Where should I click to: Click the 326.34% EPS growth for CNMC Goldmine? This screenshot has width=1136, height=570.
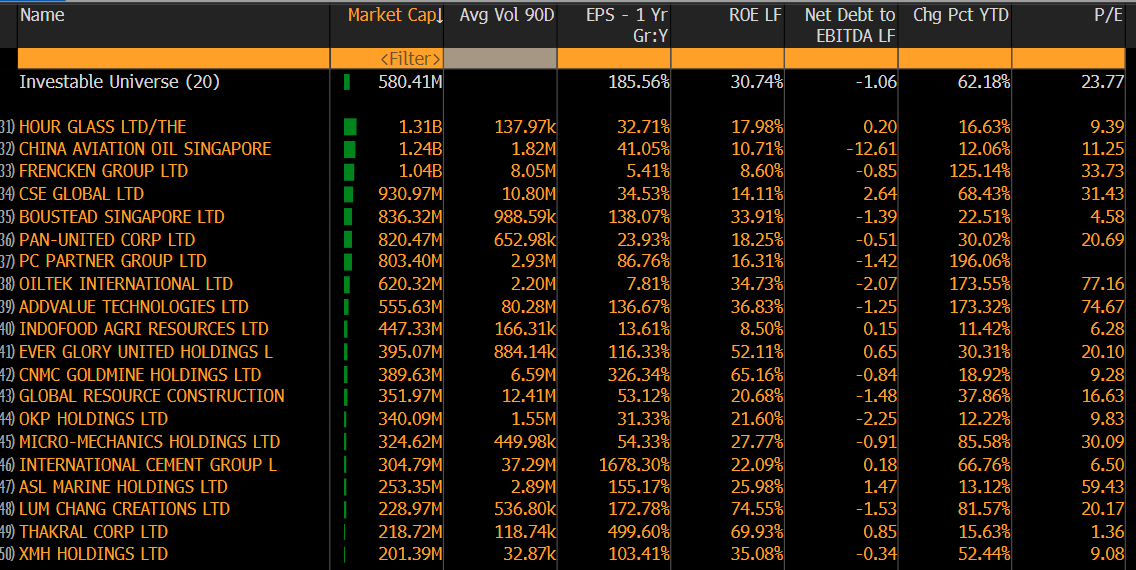(x=639, y=375)
